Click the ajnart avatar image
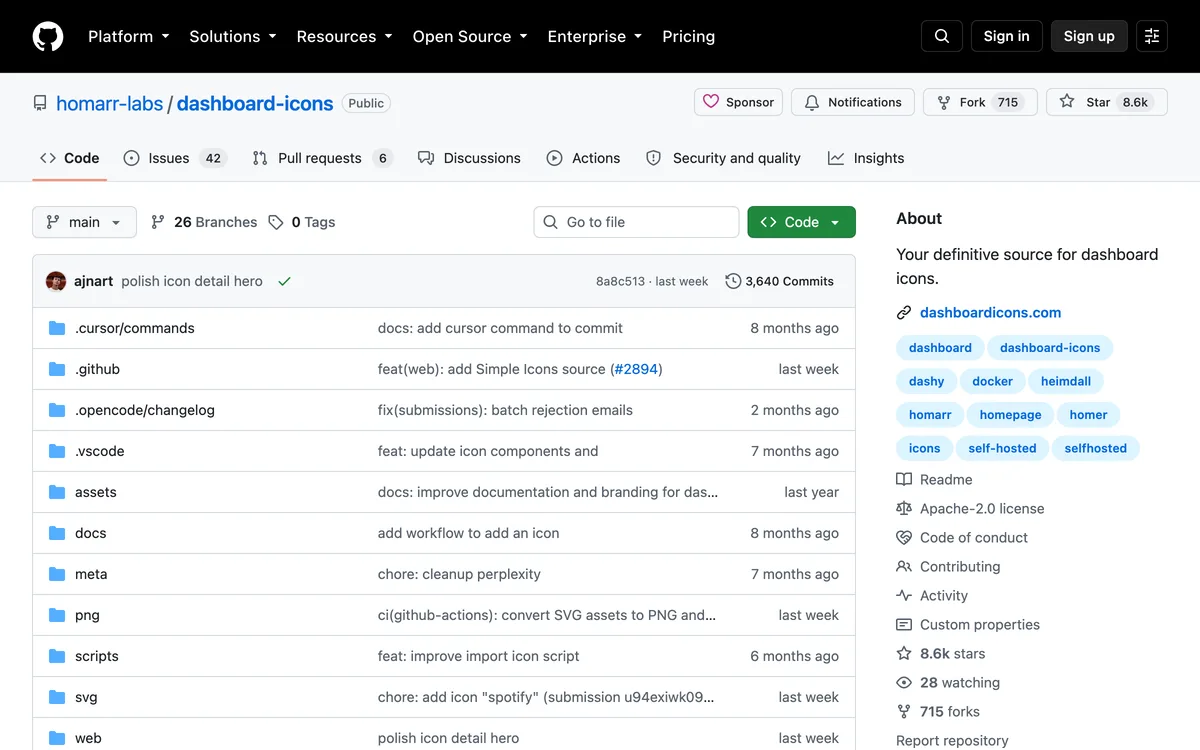1200x750 pixels. point(56,281)
